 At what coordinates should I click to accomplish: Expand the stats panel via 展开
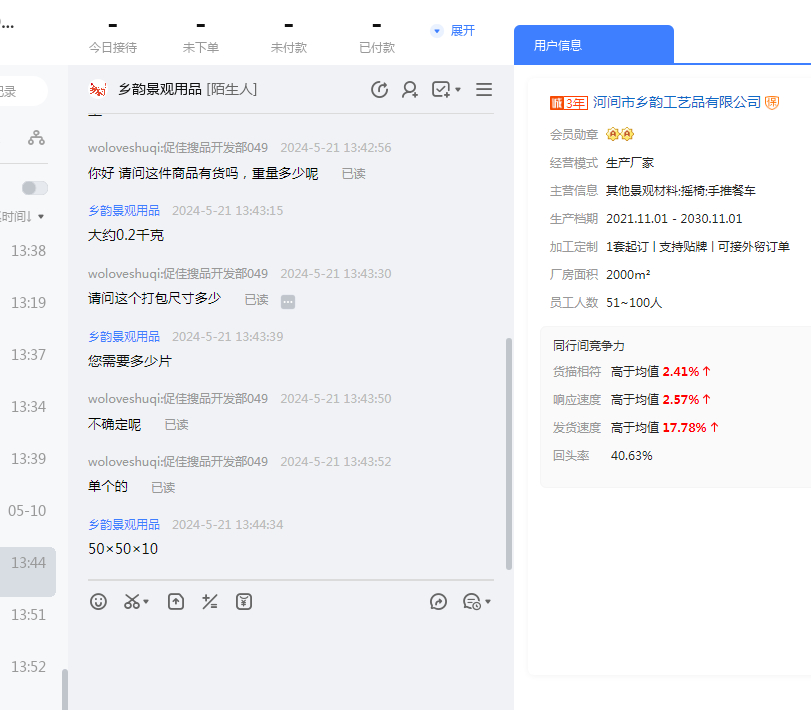point(453,31)
